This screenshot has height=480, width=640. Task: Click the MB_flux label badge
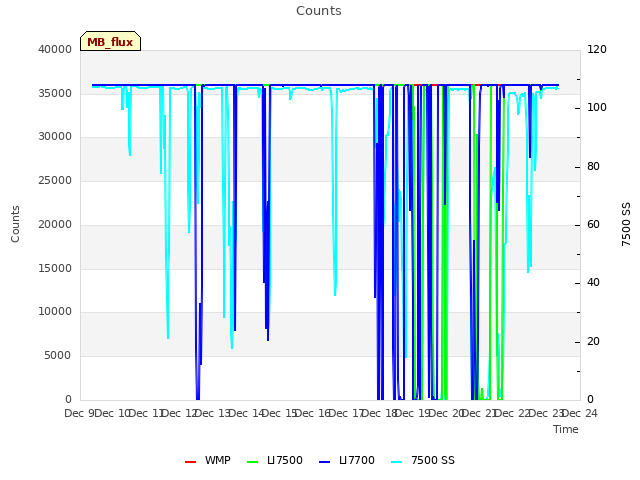[110, 41]
